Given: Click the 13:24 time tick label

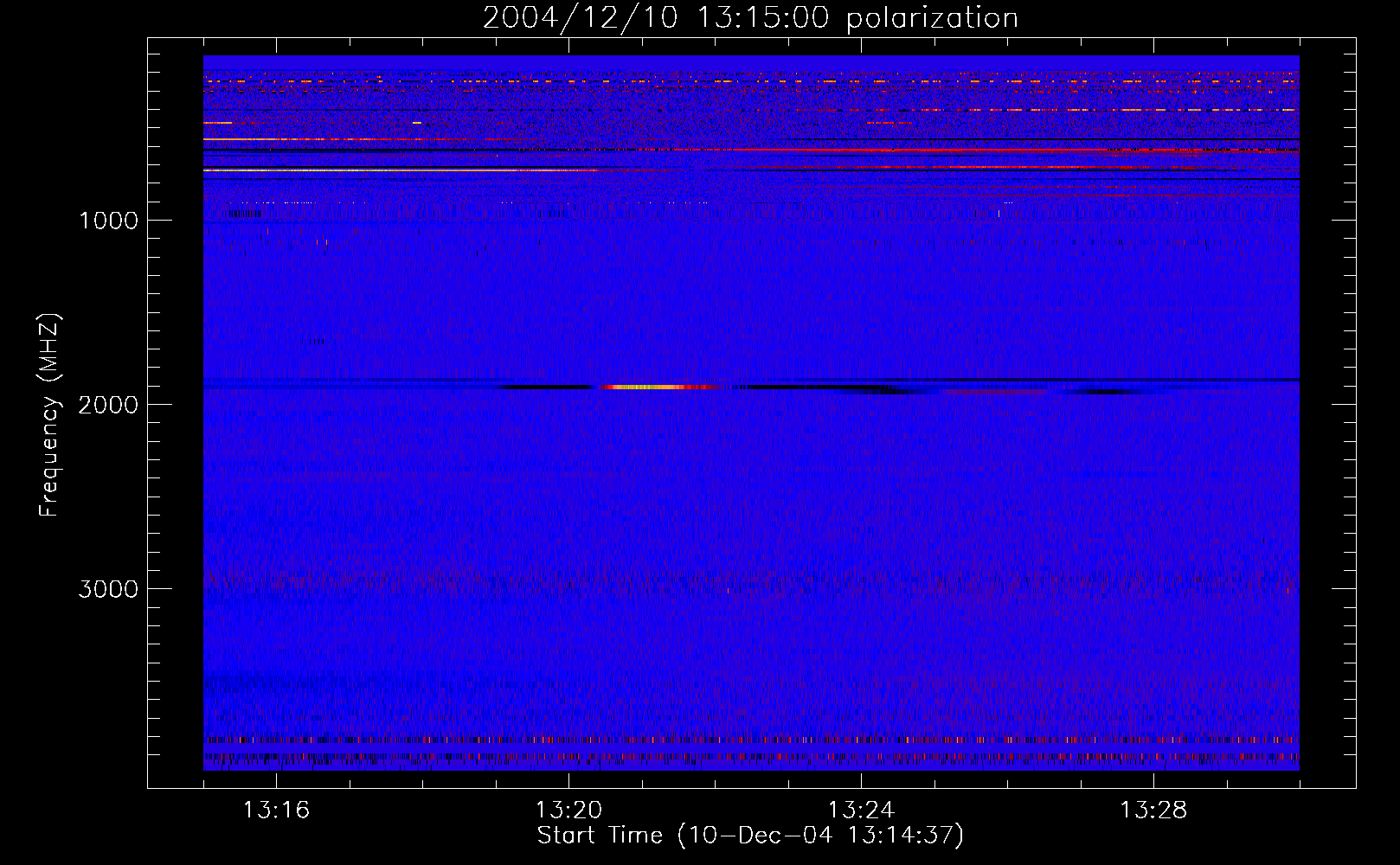Looking at the screenshot, I should tap(861, 811).
